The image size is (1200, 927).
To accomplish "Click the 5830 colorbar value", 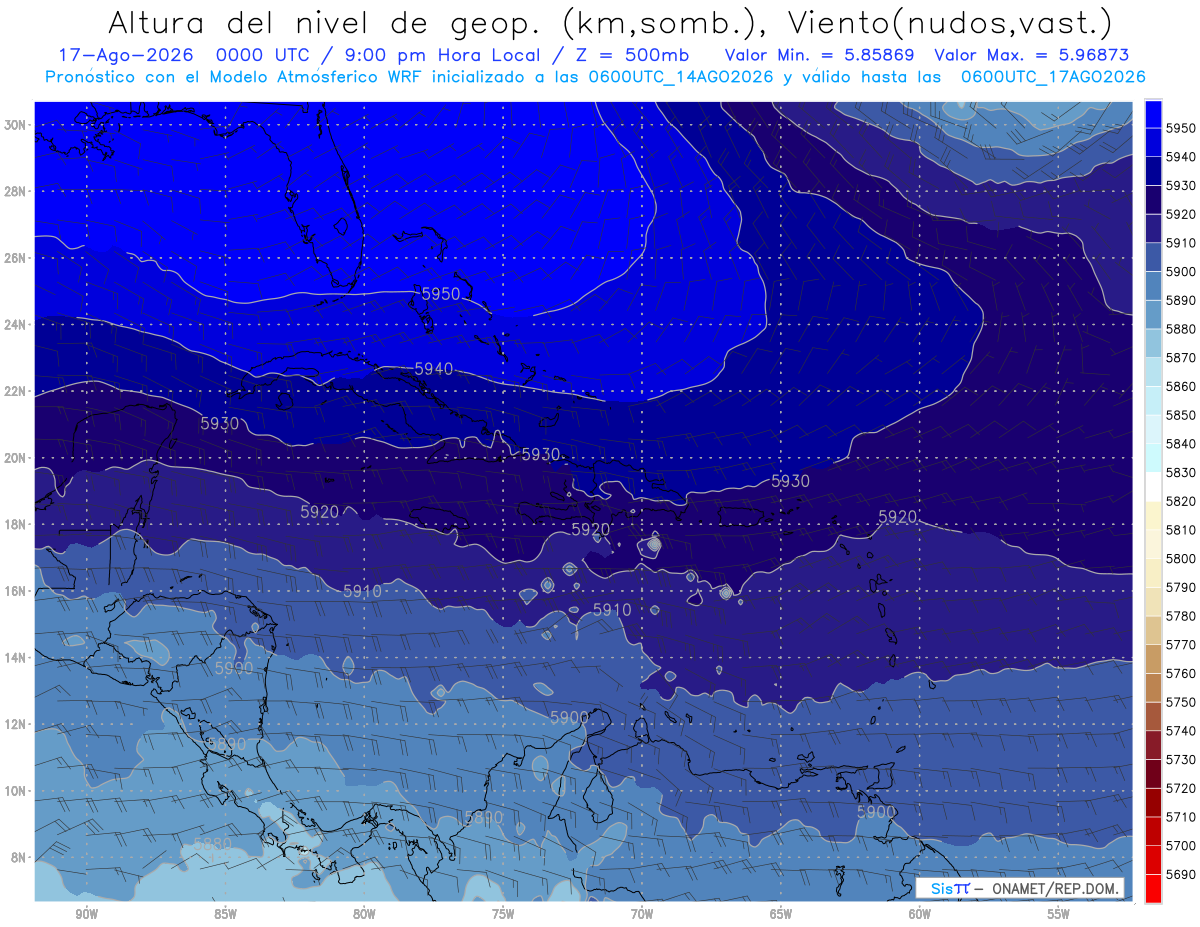I will (x=1180, y=473).
